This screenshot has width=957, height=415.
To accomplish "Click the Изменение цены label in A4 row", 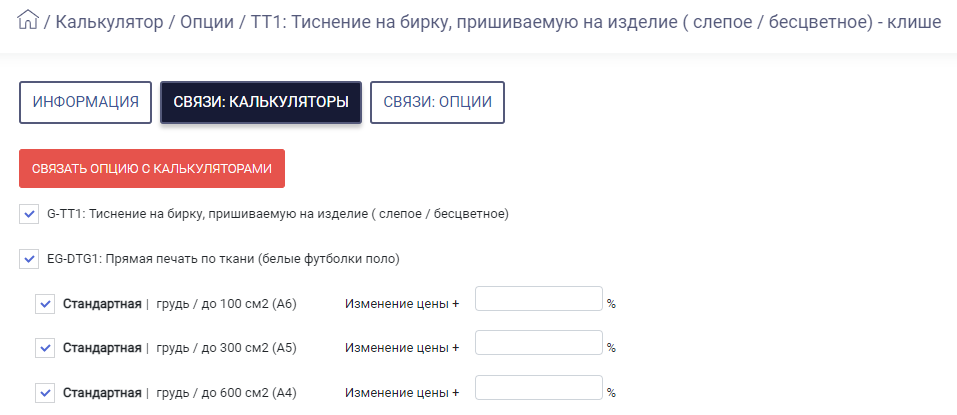I will (x=402, y=393).
